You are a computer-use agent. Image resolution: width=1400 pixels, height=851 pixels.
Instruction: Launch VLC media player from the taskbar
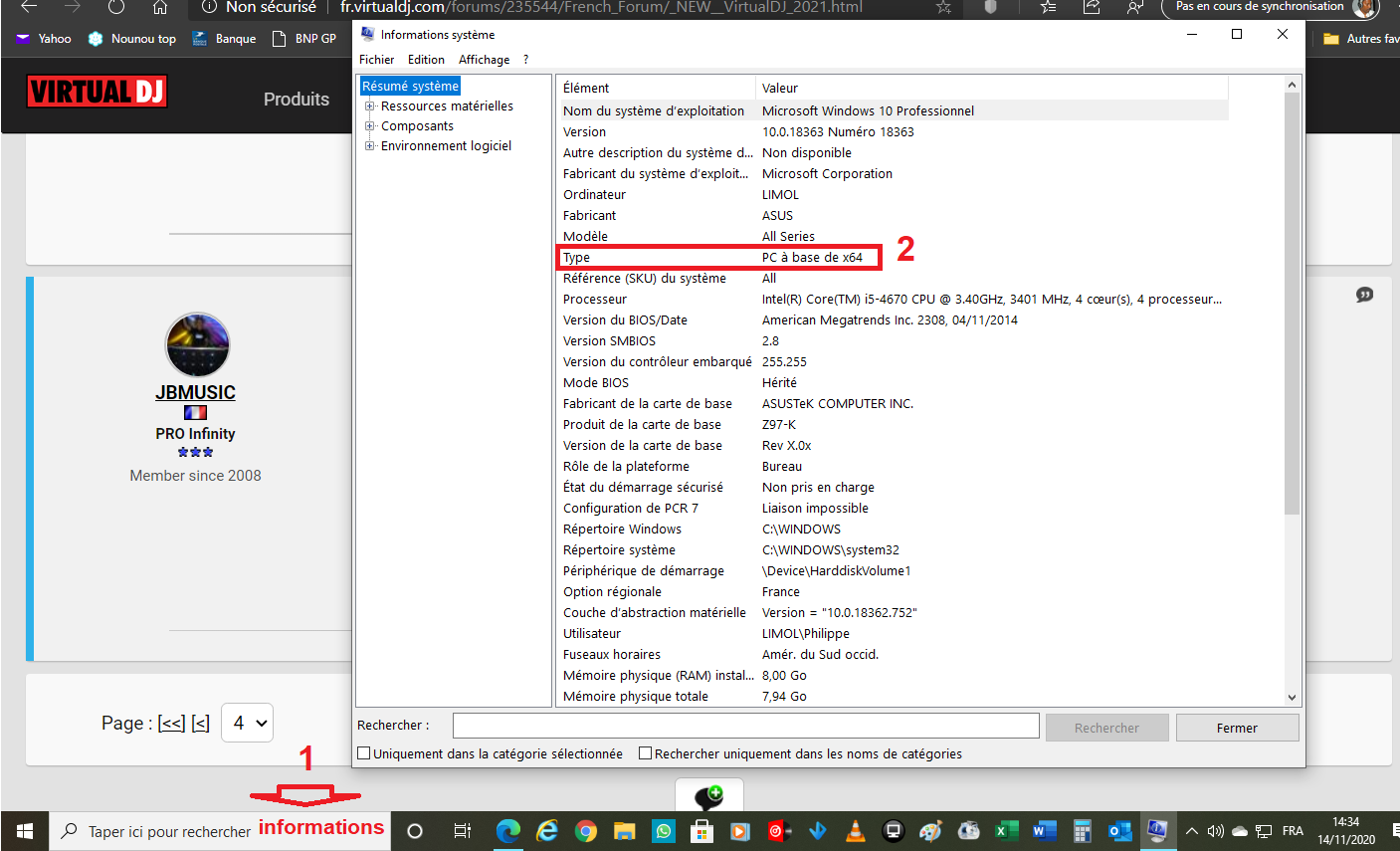coord(856,831)
